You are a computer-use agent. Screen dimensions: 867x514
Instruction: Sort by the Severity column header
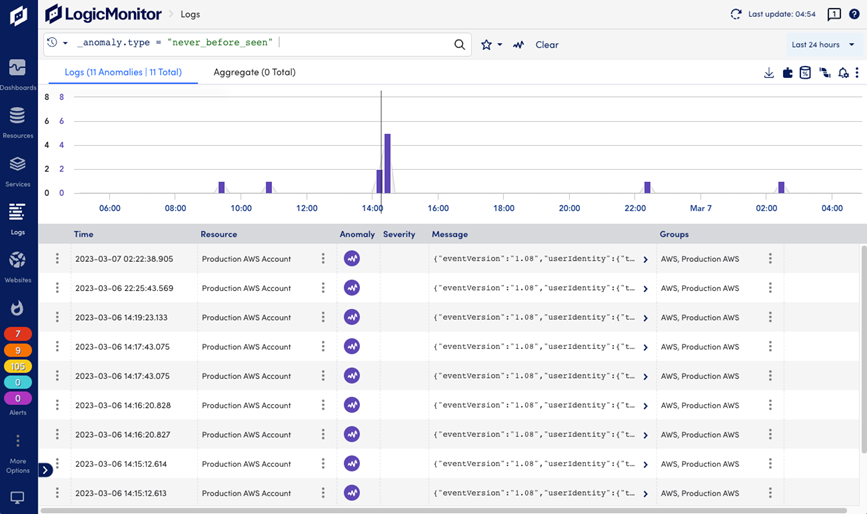[x=399, y=234]
